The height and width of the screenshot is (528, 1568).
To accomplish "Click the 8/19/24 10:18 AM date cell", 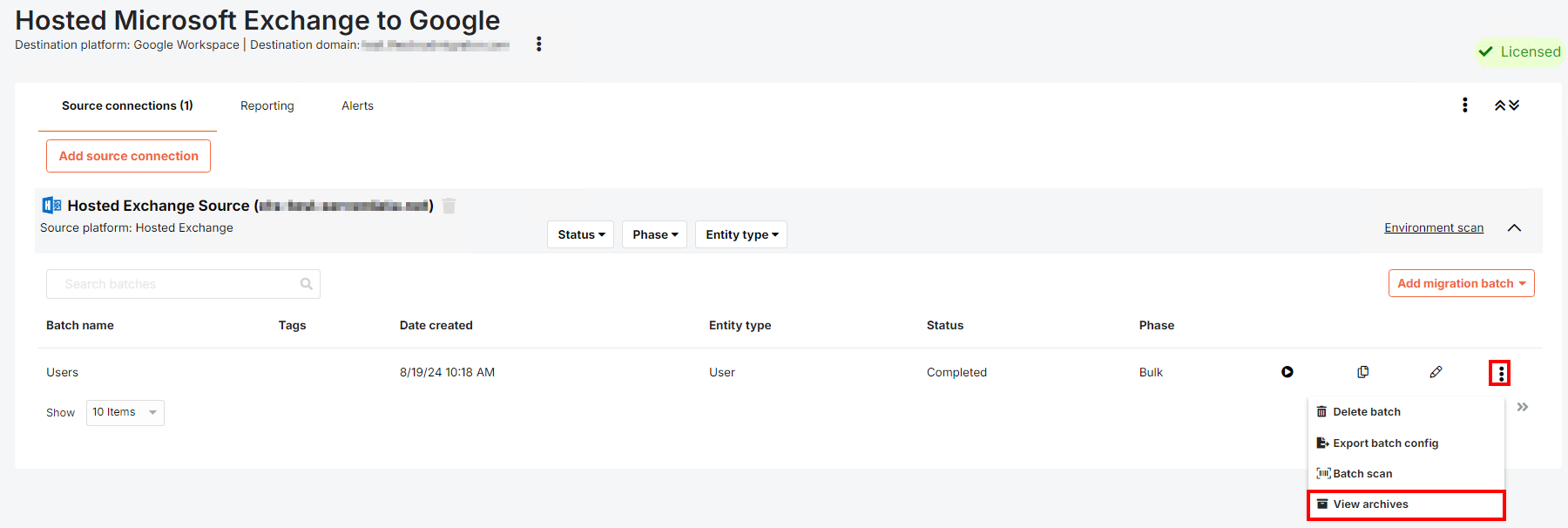I will (448, 372).
